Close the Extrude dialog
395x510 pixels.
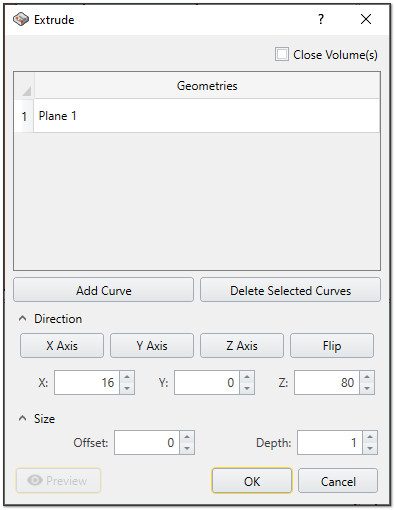(x=366, y=19)
